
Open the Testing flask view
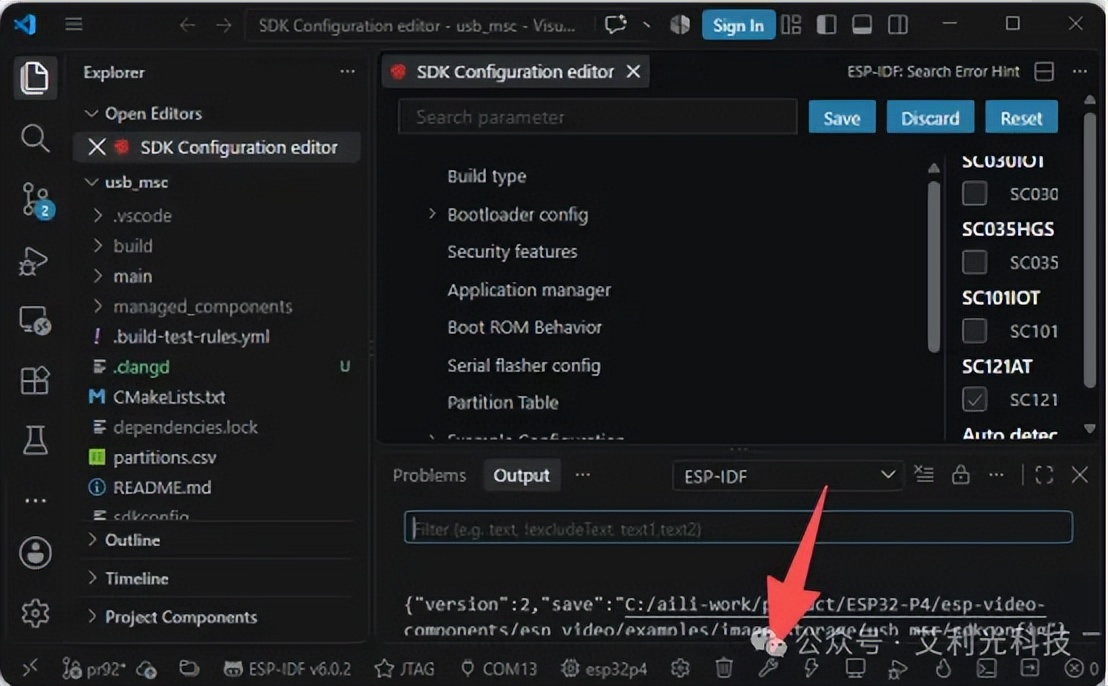click(35, 440)
